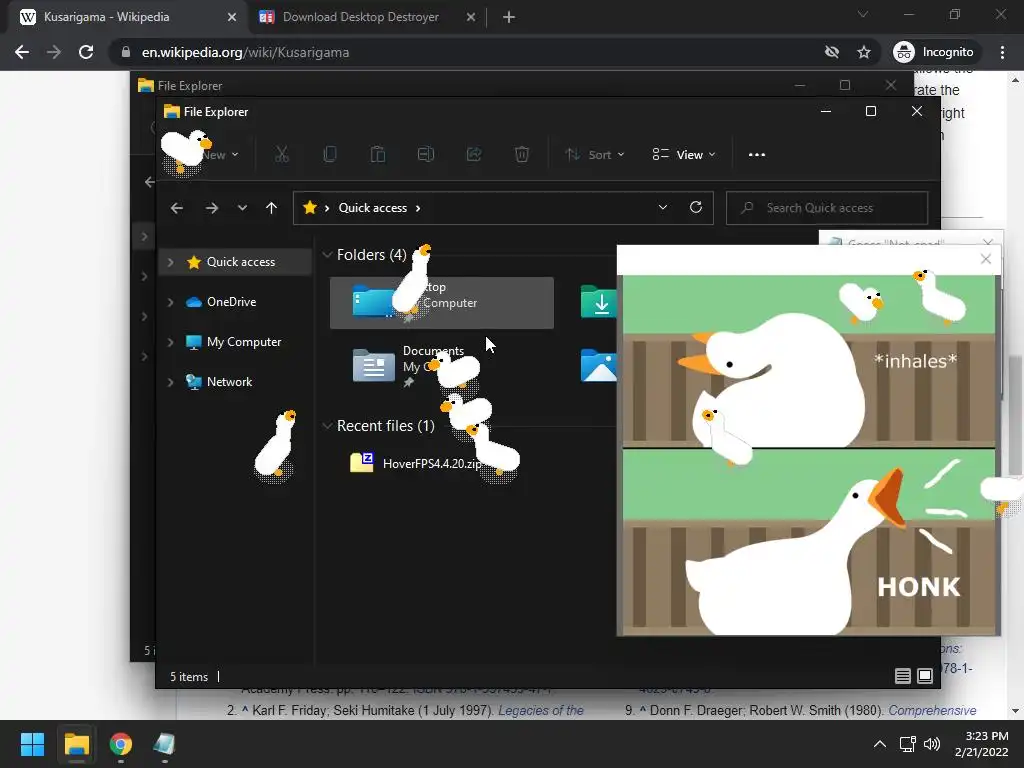The height and width of the screenshot is (768, 1024).
Task: Switch to details view layout icon
Action: [x=903, y=676]
